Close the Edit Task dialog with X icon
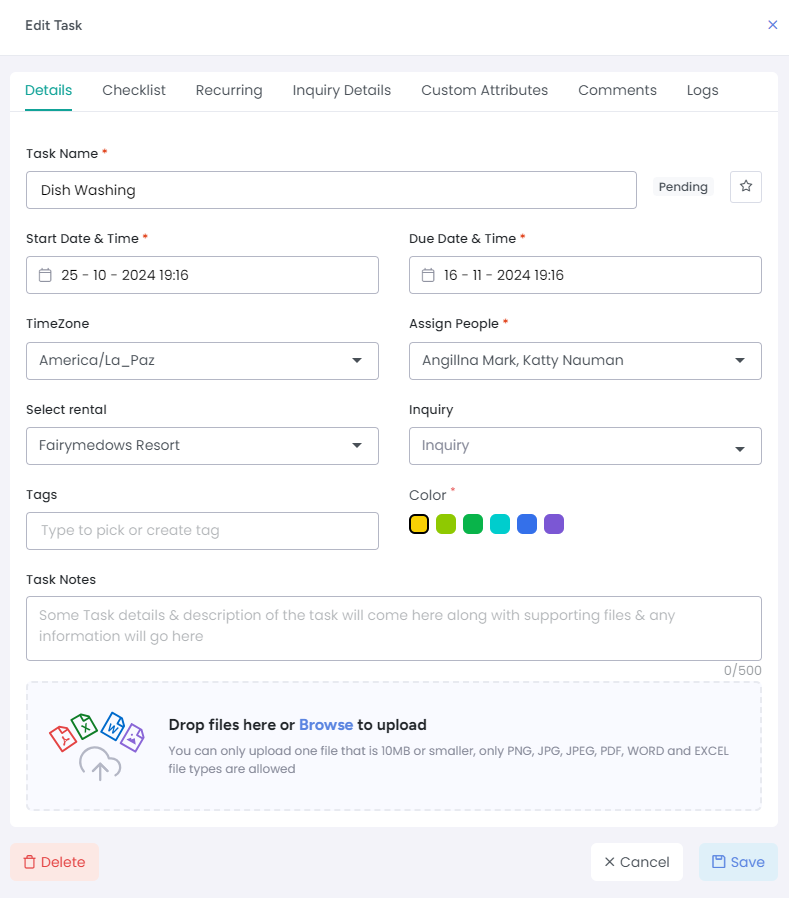This screenshot has width=789, height=898. [772, 25]
